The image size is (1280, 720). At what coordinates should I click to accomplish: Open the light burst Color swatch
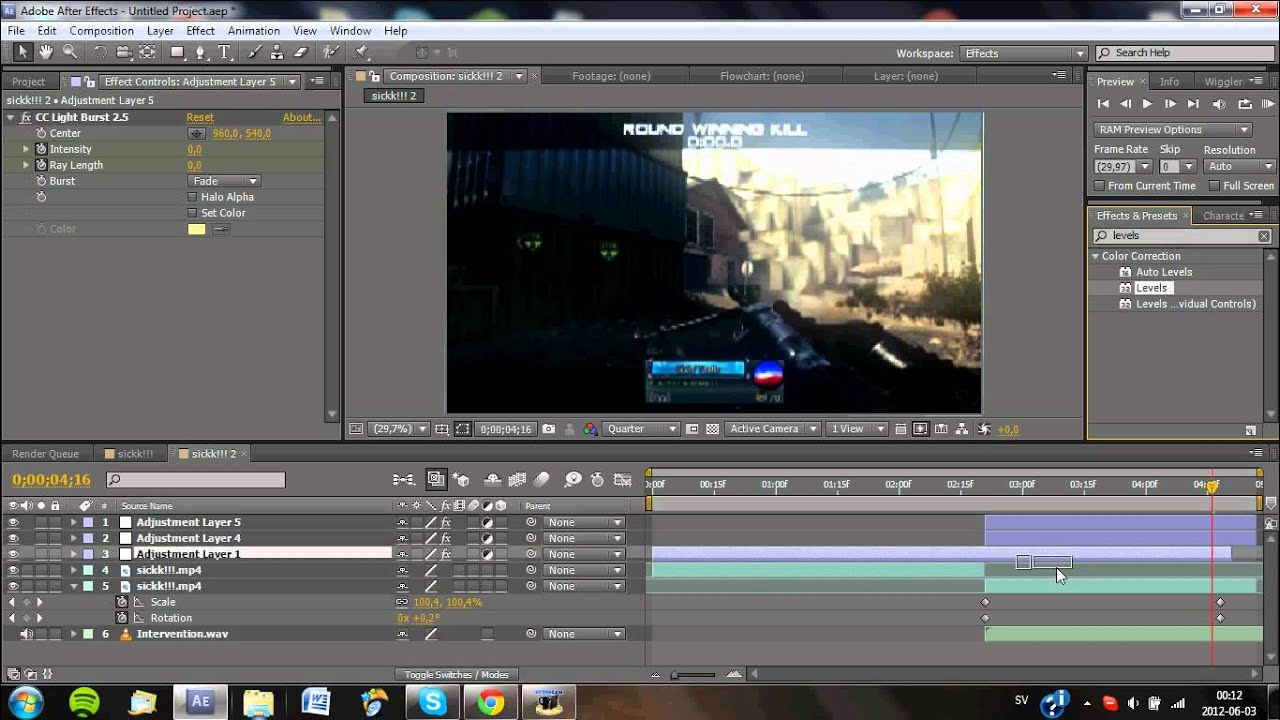tap(197, 229)
